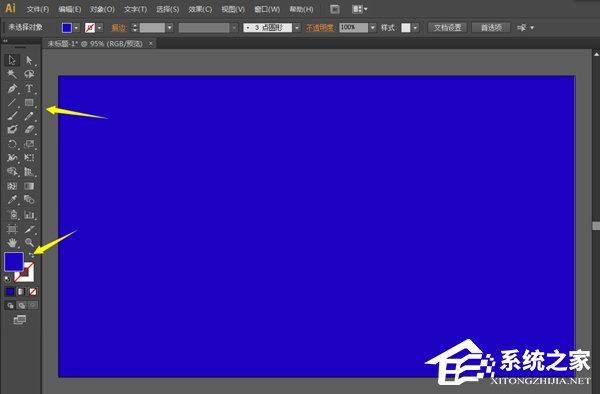600x394 pixels.
Task: Select the Rectangle tool
Action: click(x=29, y=103)
